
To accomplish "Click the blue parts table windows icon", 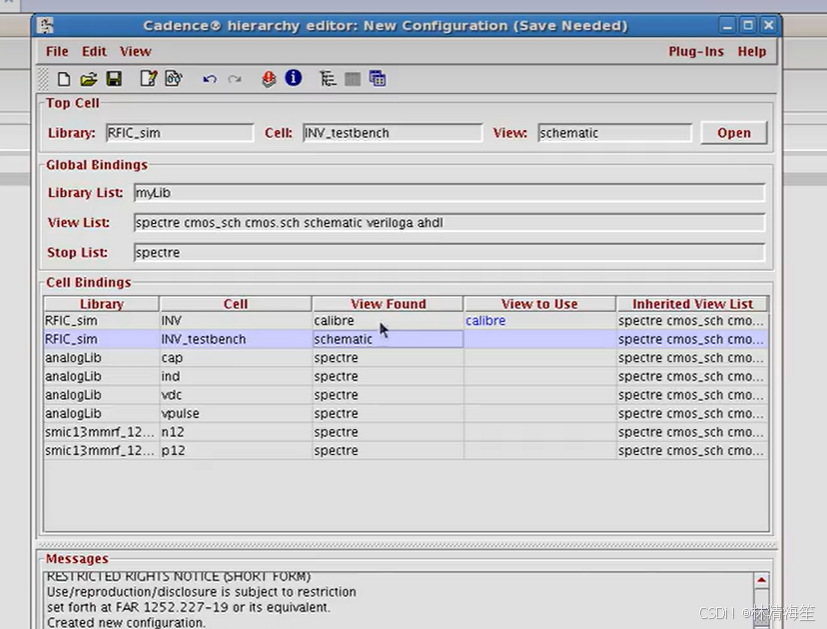I will click(x=378, y=79).
